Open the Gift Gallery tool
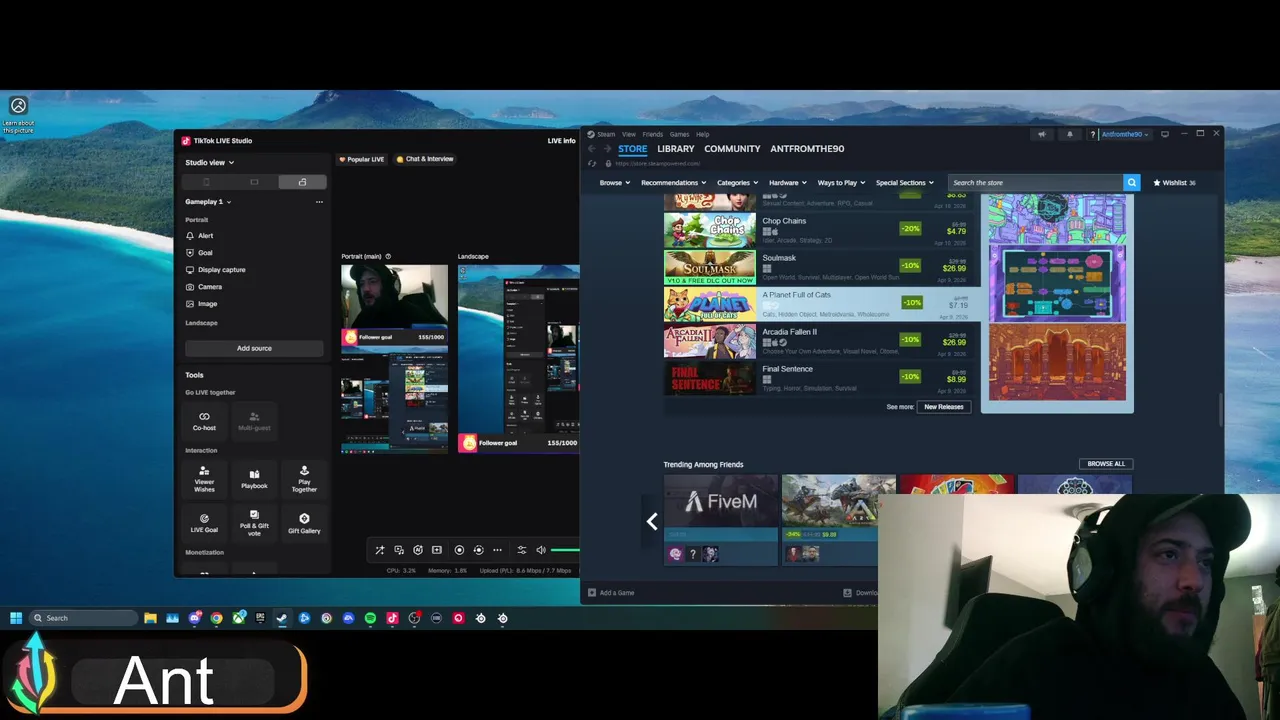 (x=304, y=523)
